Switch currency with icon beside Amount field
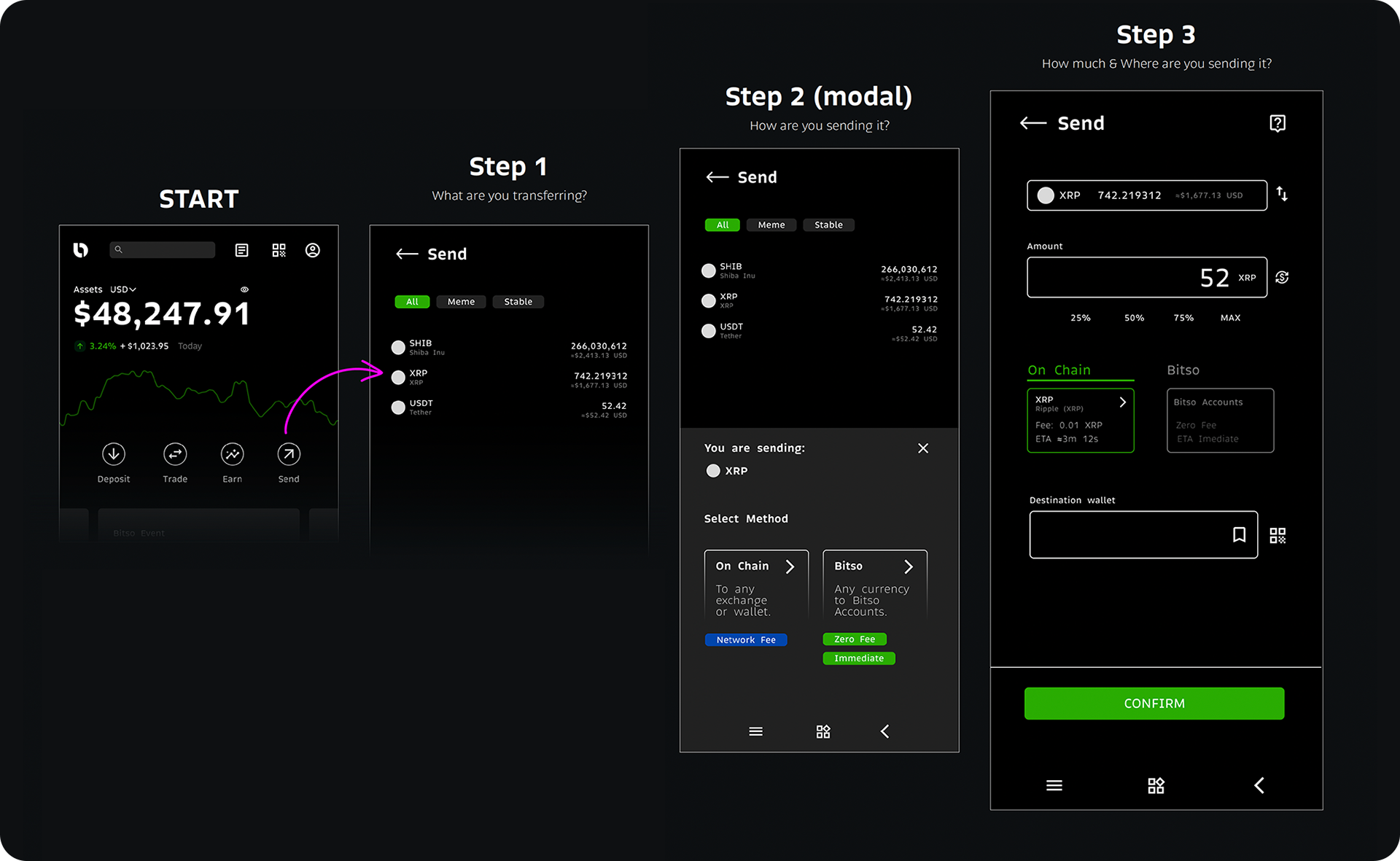 coord(1283,277)
